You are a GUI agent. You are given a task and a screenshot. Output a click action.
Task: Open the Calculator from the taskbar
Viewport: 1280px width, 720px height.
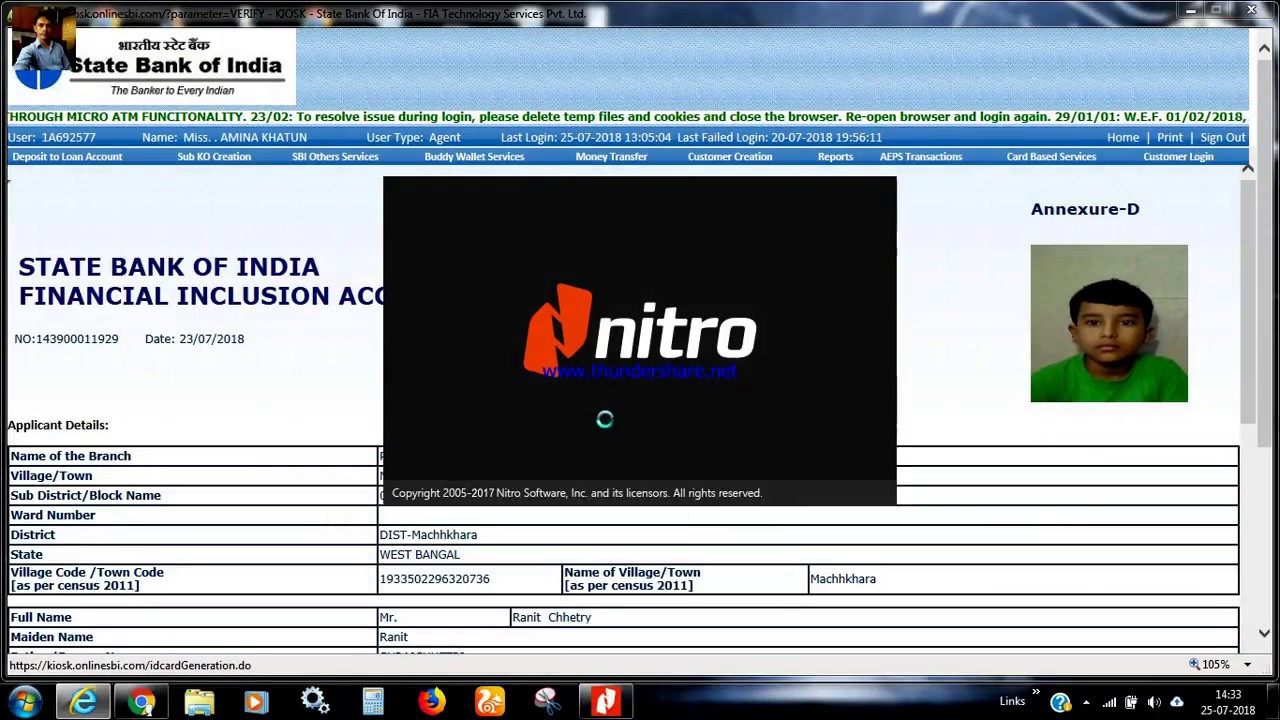tap(373, 702)
